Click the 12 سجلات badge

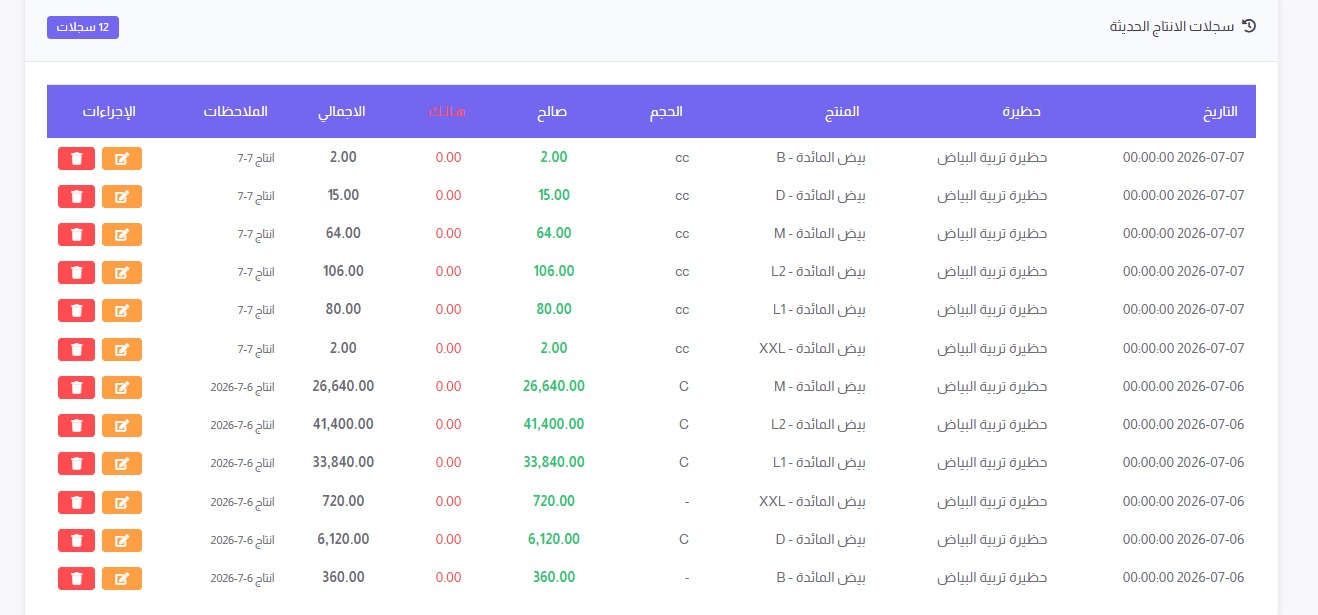[x=83, y=27]
